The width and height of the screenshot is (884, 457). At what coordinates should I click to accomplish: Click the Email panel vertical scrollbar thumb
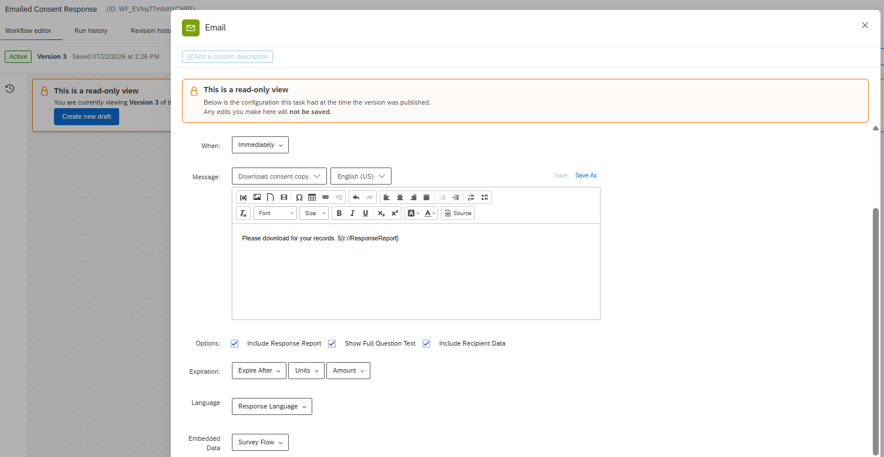[876, 330]
